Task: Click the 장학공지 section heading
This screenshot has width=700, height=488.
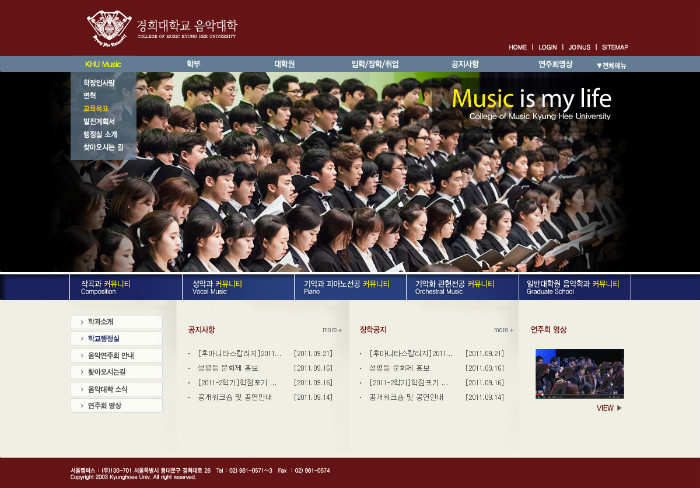Action: 373,330
